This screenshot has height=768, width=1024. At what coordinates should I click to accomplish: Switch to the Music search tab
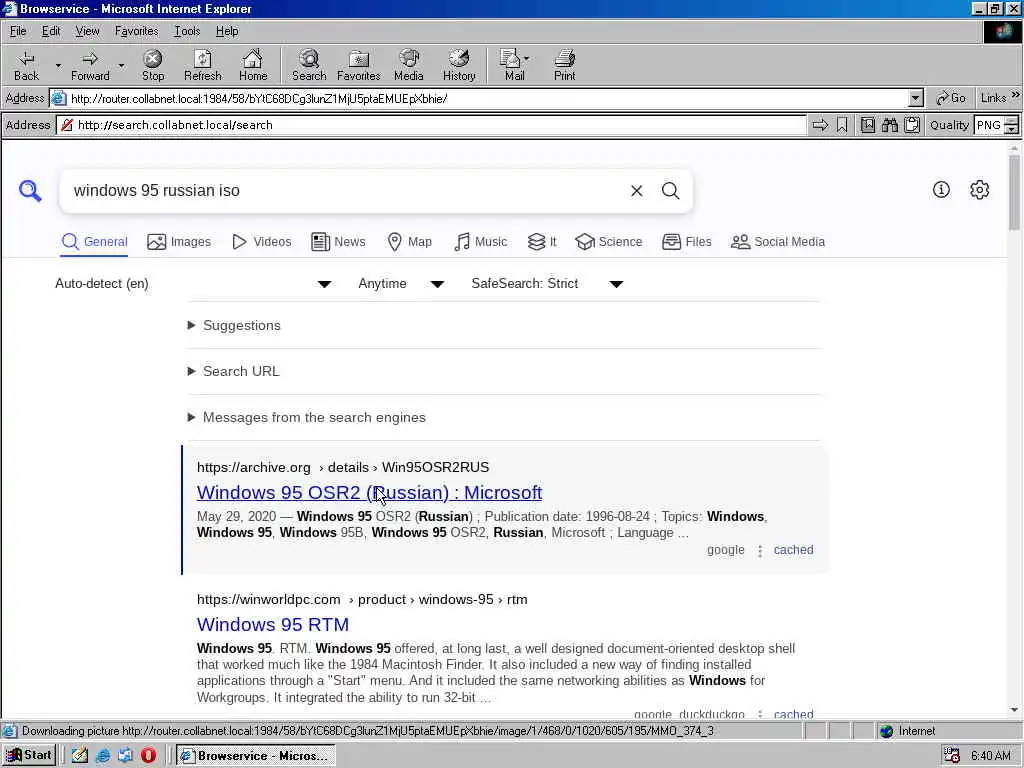click(x=480, y=242)
